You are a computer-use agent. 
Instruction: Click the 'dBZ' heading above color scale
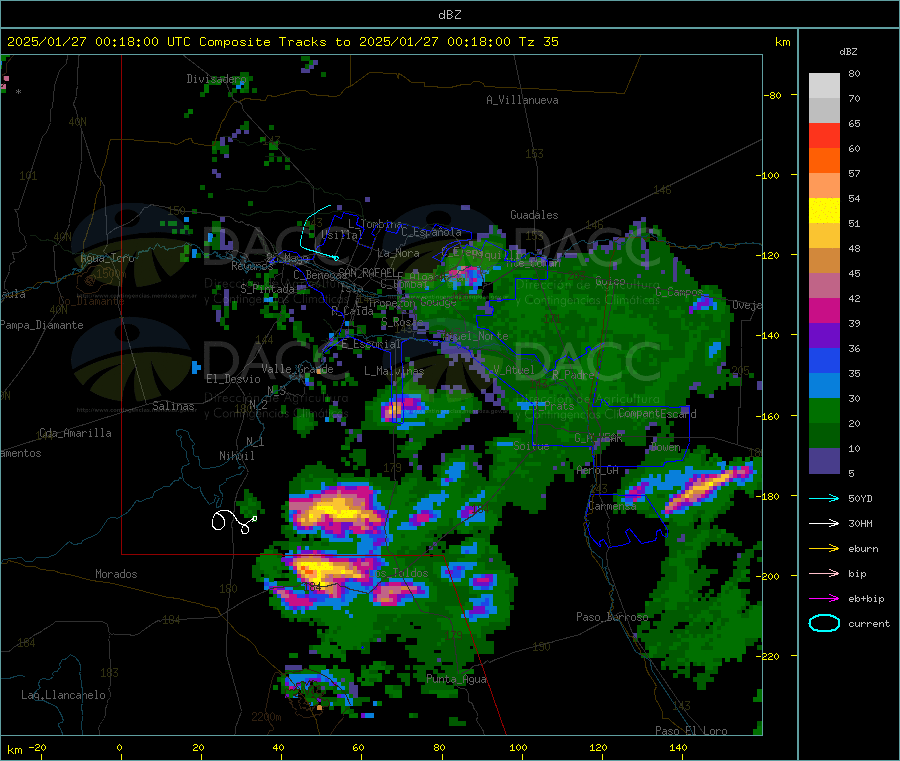848,52
